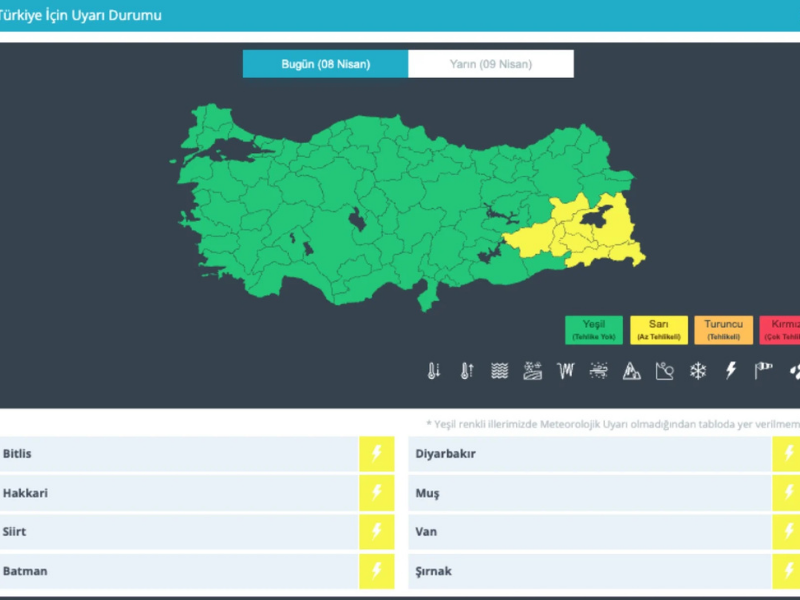The height and width of the screenshot is (600, 800).
Task: Click the high temperature thermometer icon
Action: 466,371
